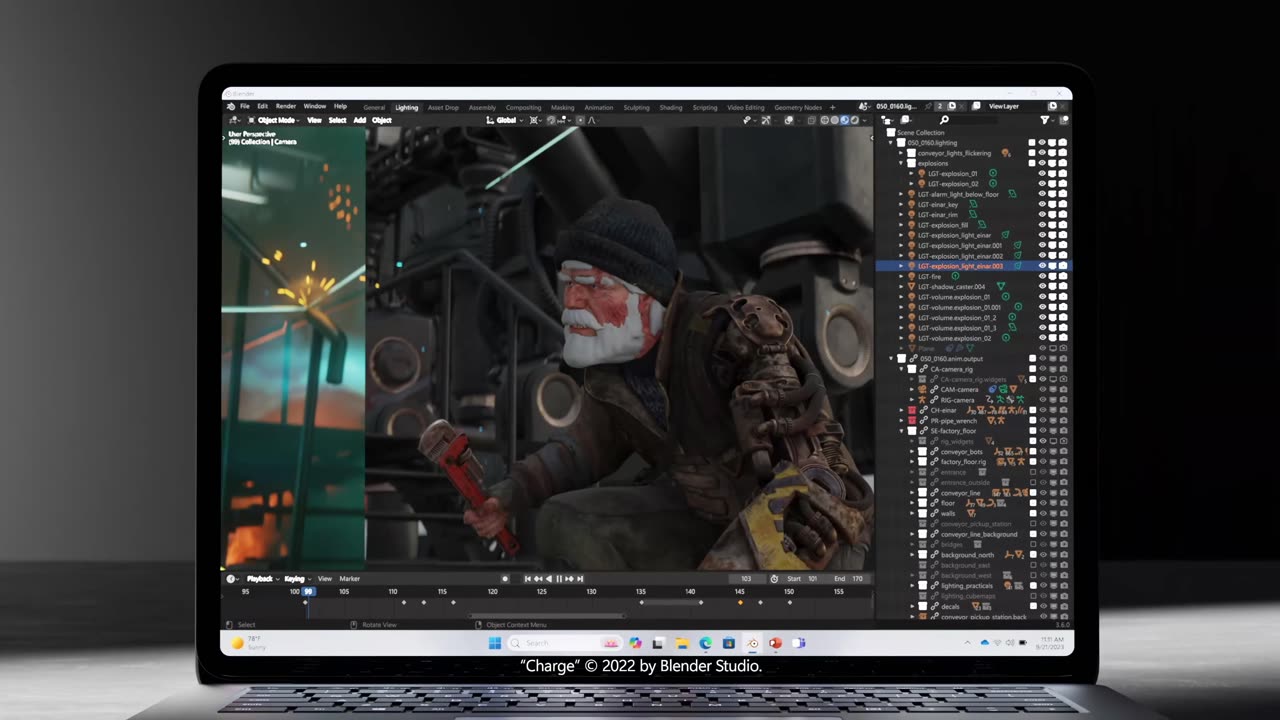Open the viewport Add menu

pyautogui.click(x=359, y=120)
